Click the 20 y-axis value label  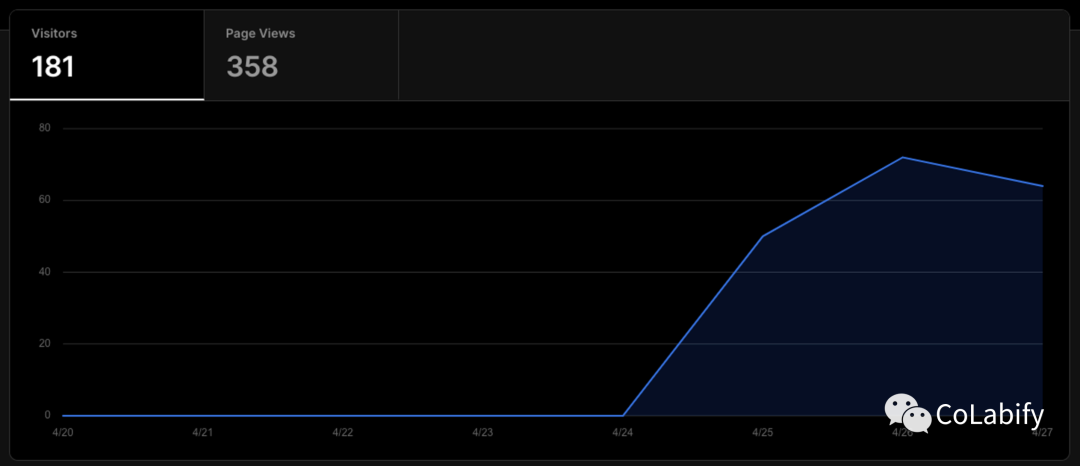(x=45, y=344)
